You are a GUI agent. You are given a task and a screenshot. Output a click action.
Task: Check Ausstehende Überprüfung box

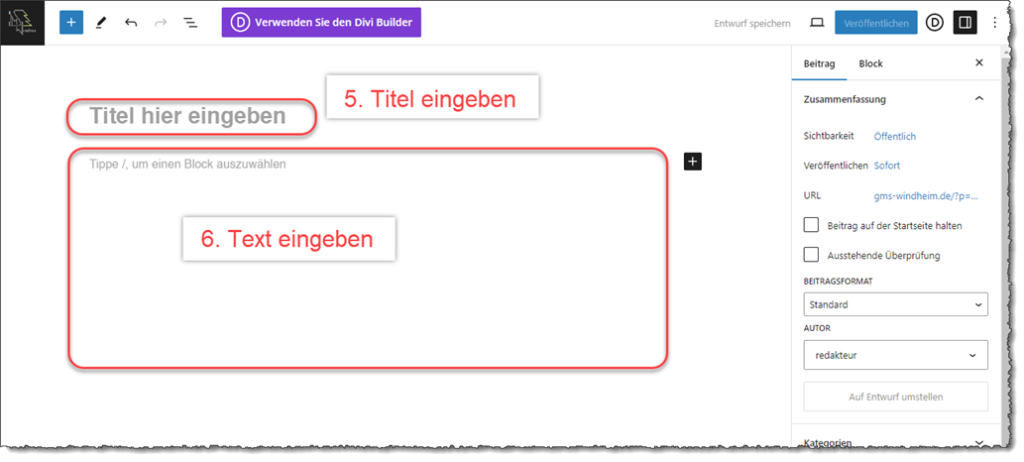click(x=811, y=255)
